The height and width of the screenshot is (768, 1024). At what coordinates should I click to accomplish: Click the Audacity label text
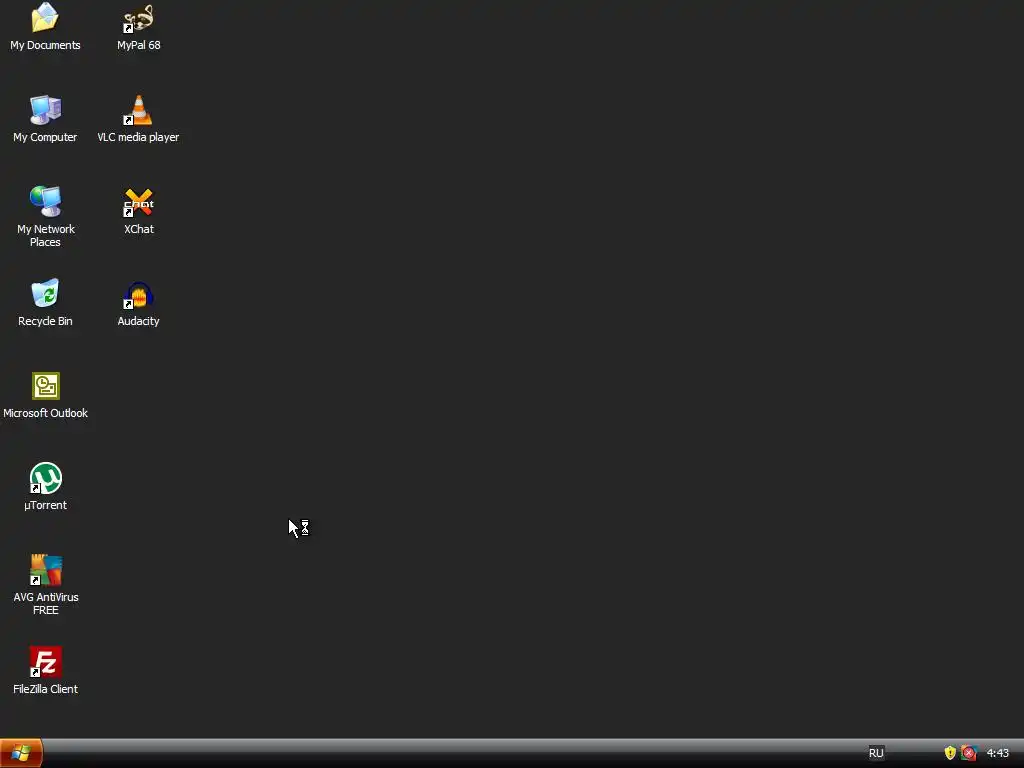point(138,321)
